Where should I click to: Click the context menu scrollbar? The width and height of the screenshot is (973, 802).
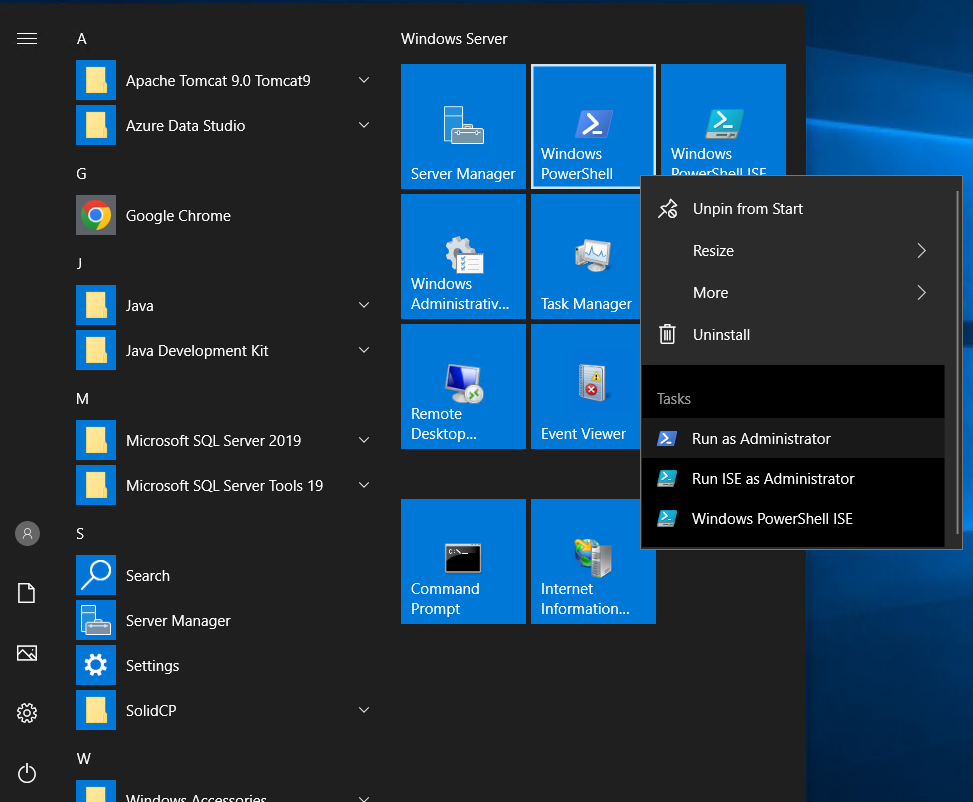click(957, 362)
